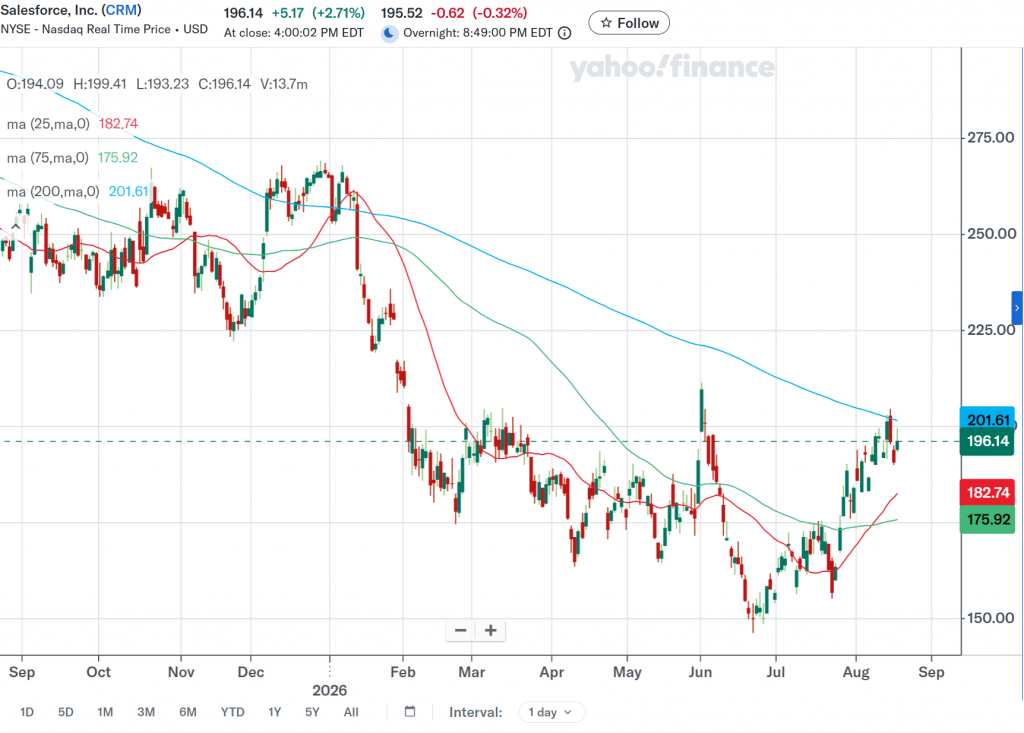Select the 6M range
This screenshot has width=1024, height=733.
pos(187,712)
